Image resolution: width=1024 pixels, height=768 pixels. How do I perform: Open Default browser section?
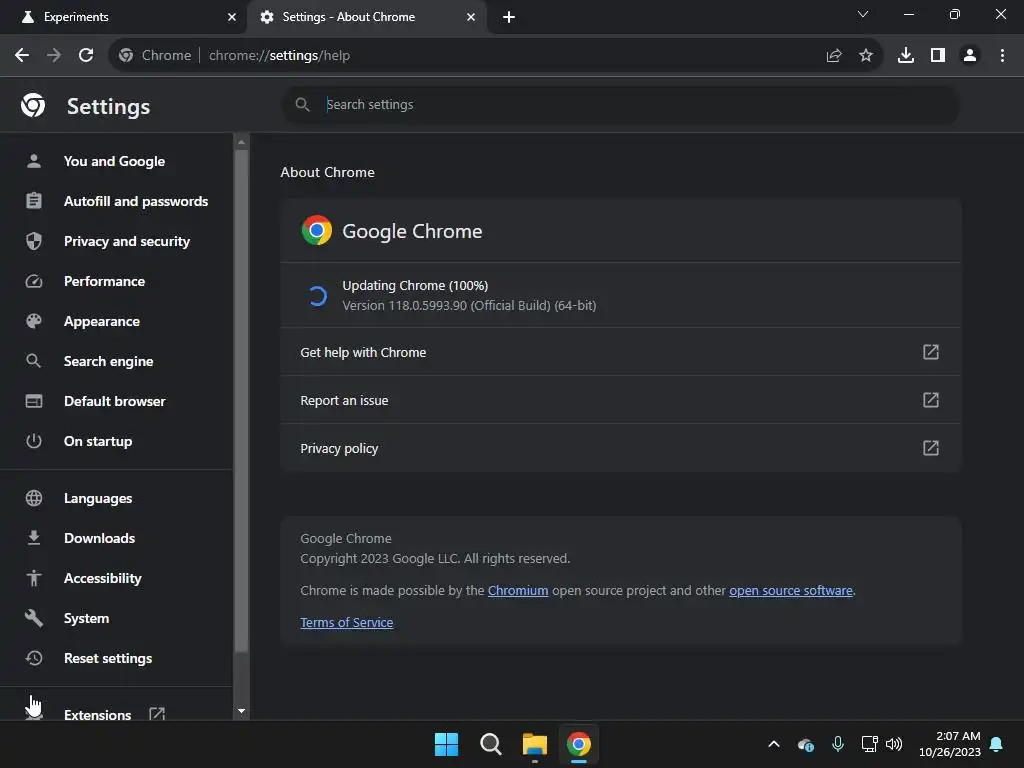tap(114, 401)
